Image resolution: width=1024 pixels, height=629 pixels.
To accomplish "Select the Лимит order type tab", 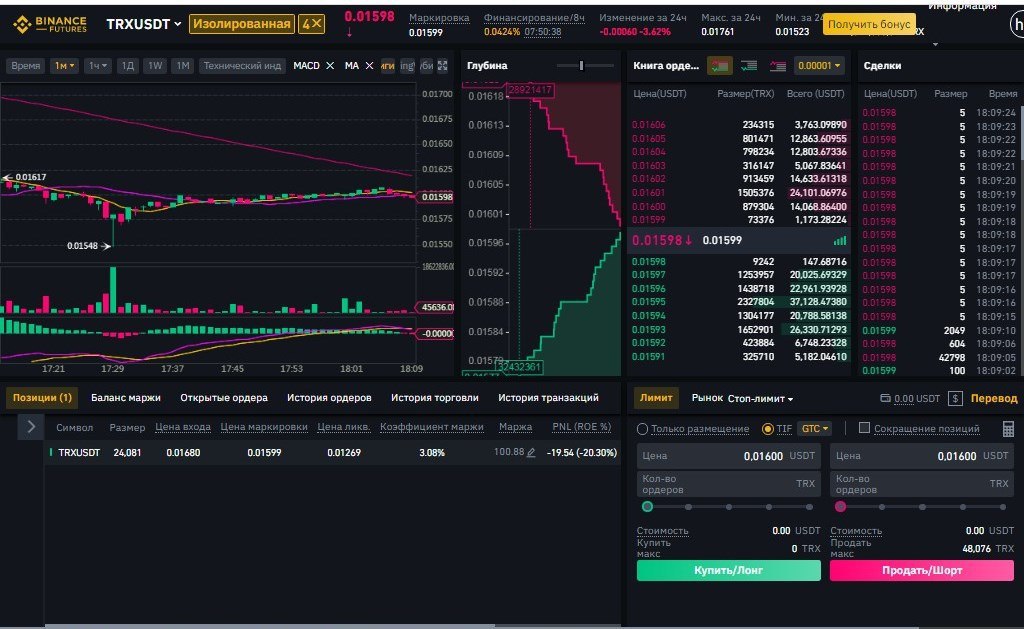I will [x=656, y=397].
